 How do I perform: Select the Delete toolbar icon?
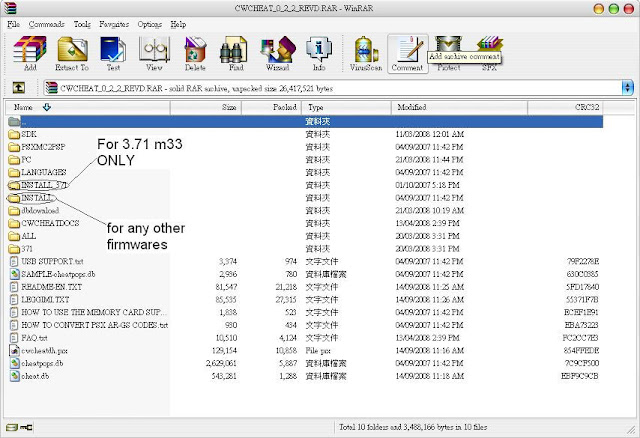(195, 53)
